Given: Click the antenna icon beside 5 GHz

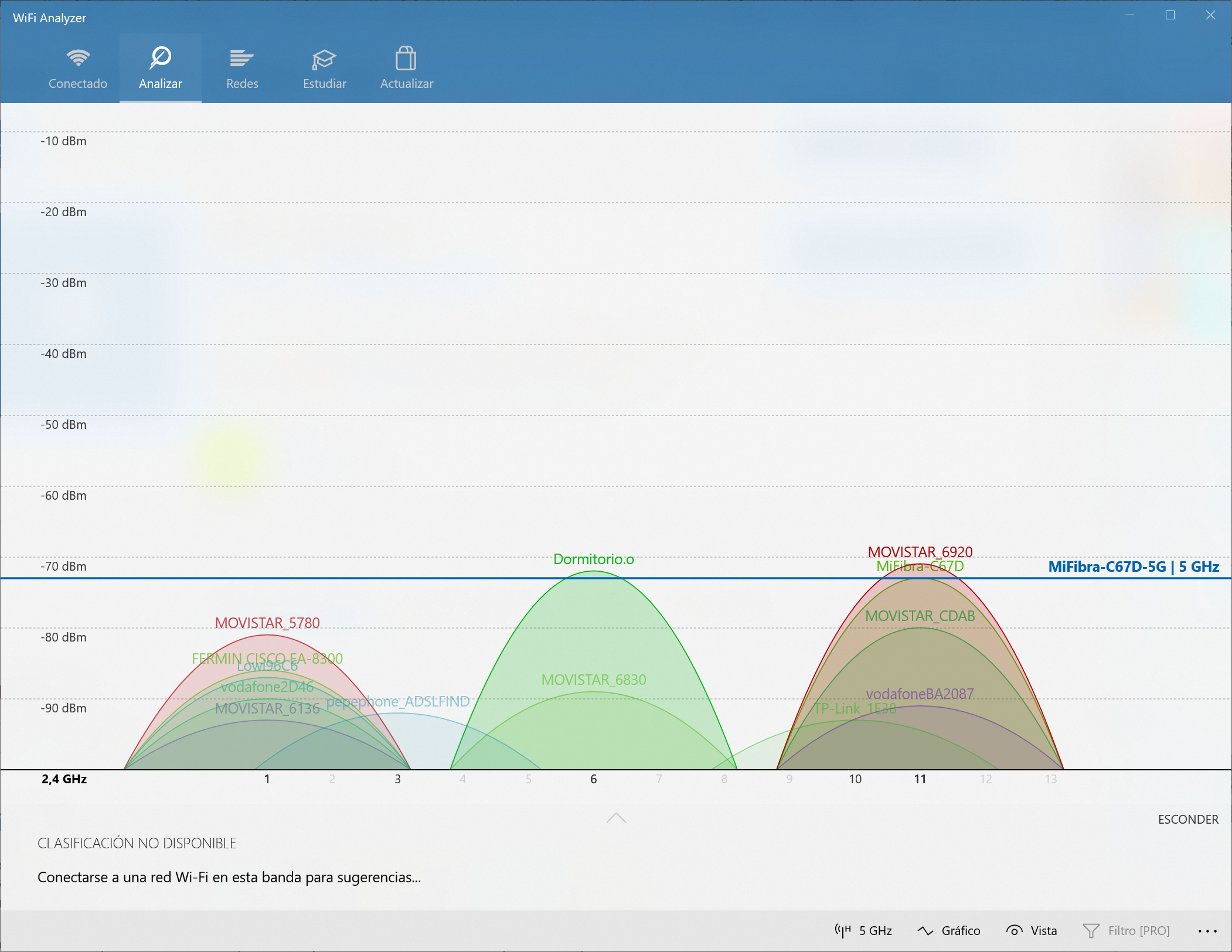Looking at the screenshot, I should (843, 930).
